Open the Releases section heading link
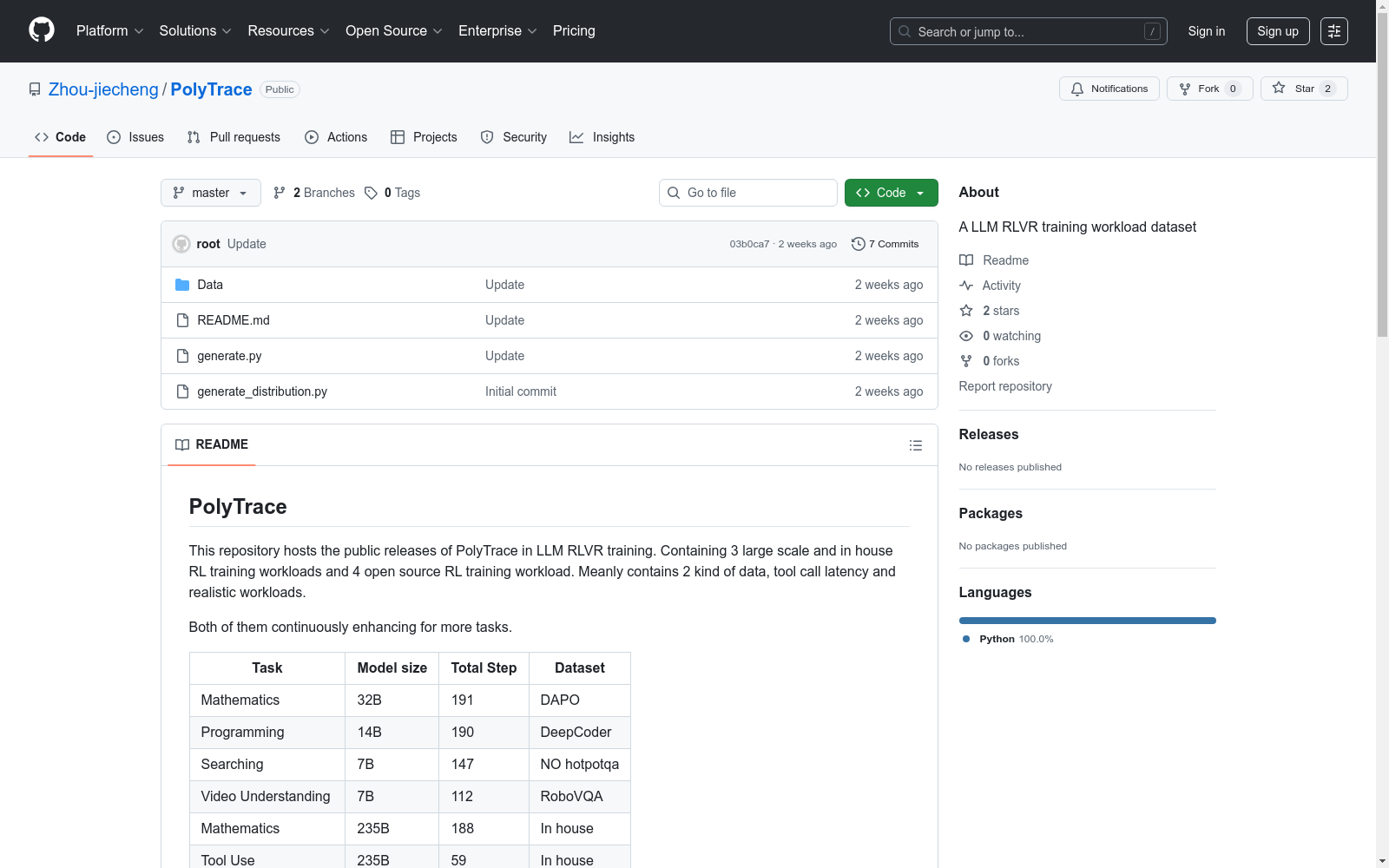Image resolution: width=1389 pixels, height=868 pixels. pyautogui.click(x=989, y=434)
